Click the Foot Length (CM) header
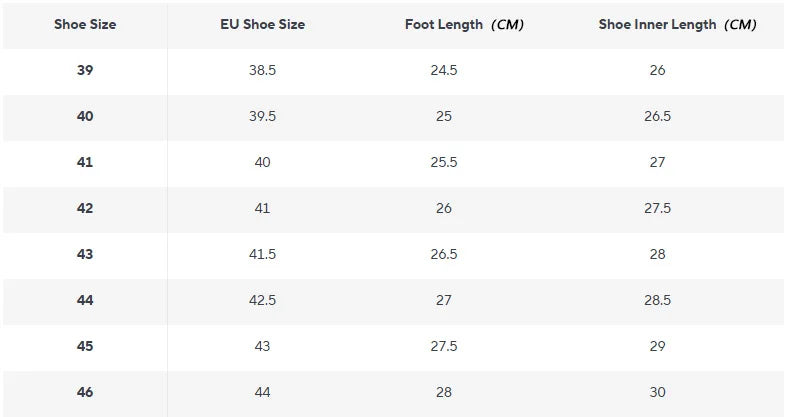Screen dimensions: 790x417 click(464, 25)
